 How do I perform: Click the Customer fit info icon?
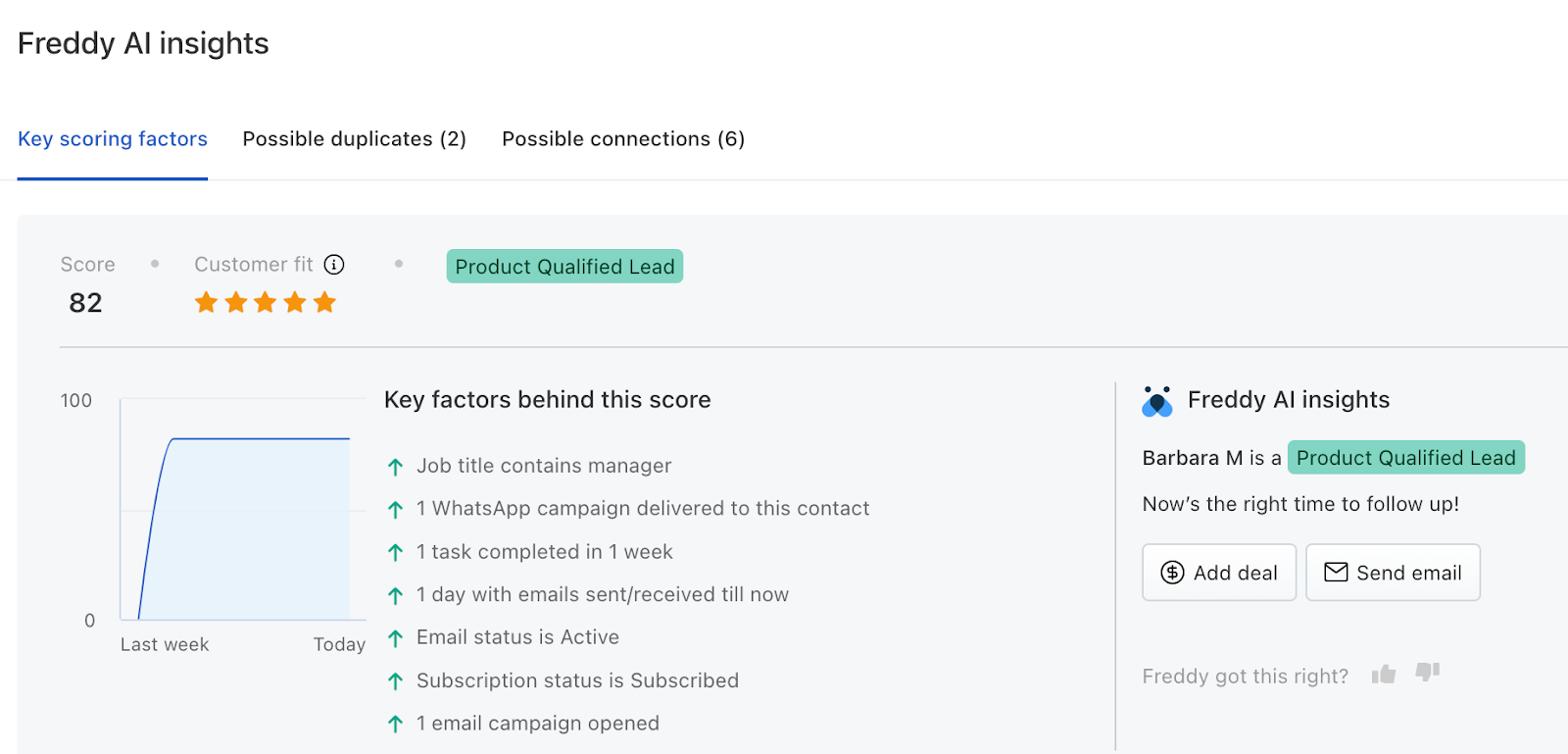334,265
